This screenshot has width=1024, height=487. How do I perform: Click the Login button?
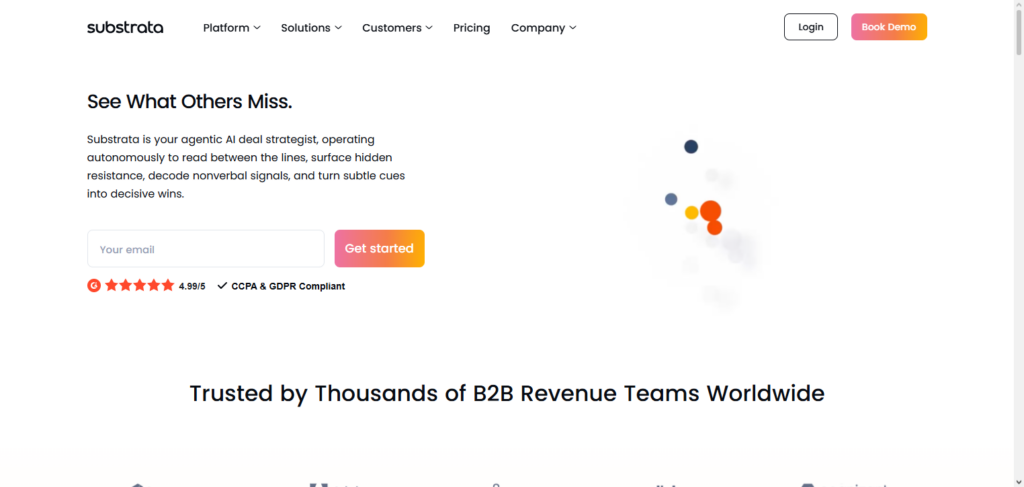(x=810, y=27)
